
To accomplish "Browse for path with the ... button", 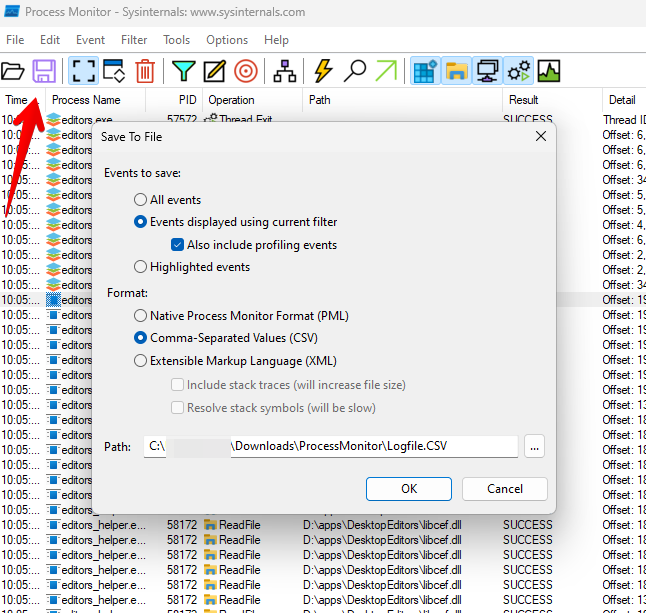I will [x=534, y=447].
